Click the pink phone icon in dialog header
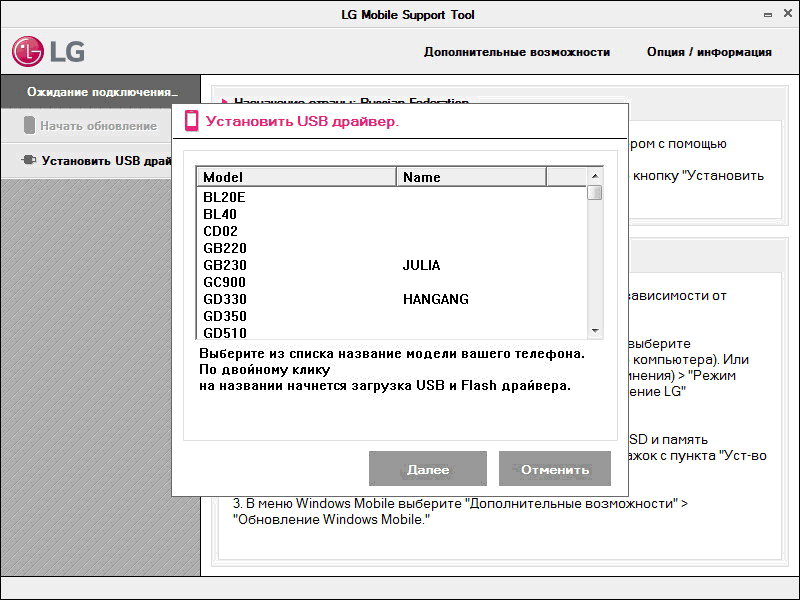Viewport: 800px width, 600px height. coord(191,122)
